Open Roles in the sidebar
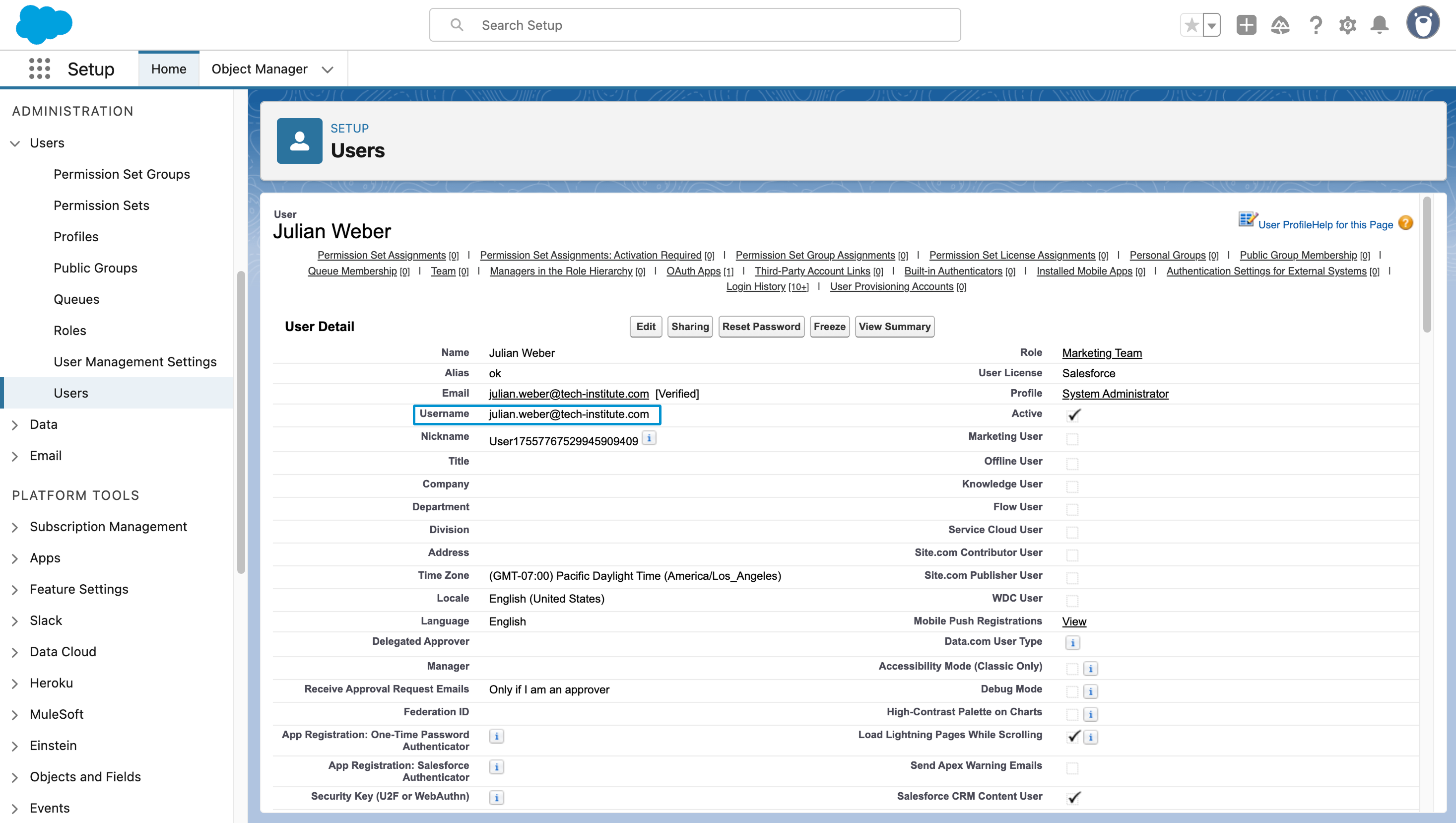Image resolution: width=1456 pixels, height=823 pixels. (x=69, y=331)
